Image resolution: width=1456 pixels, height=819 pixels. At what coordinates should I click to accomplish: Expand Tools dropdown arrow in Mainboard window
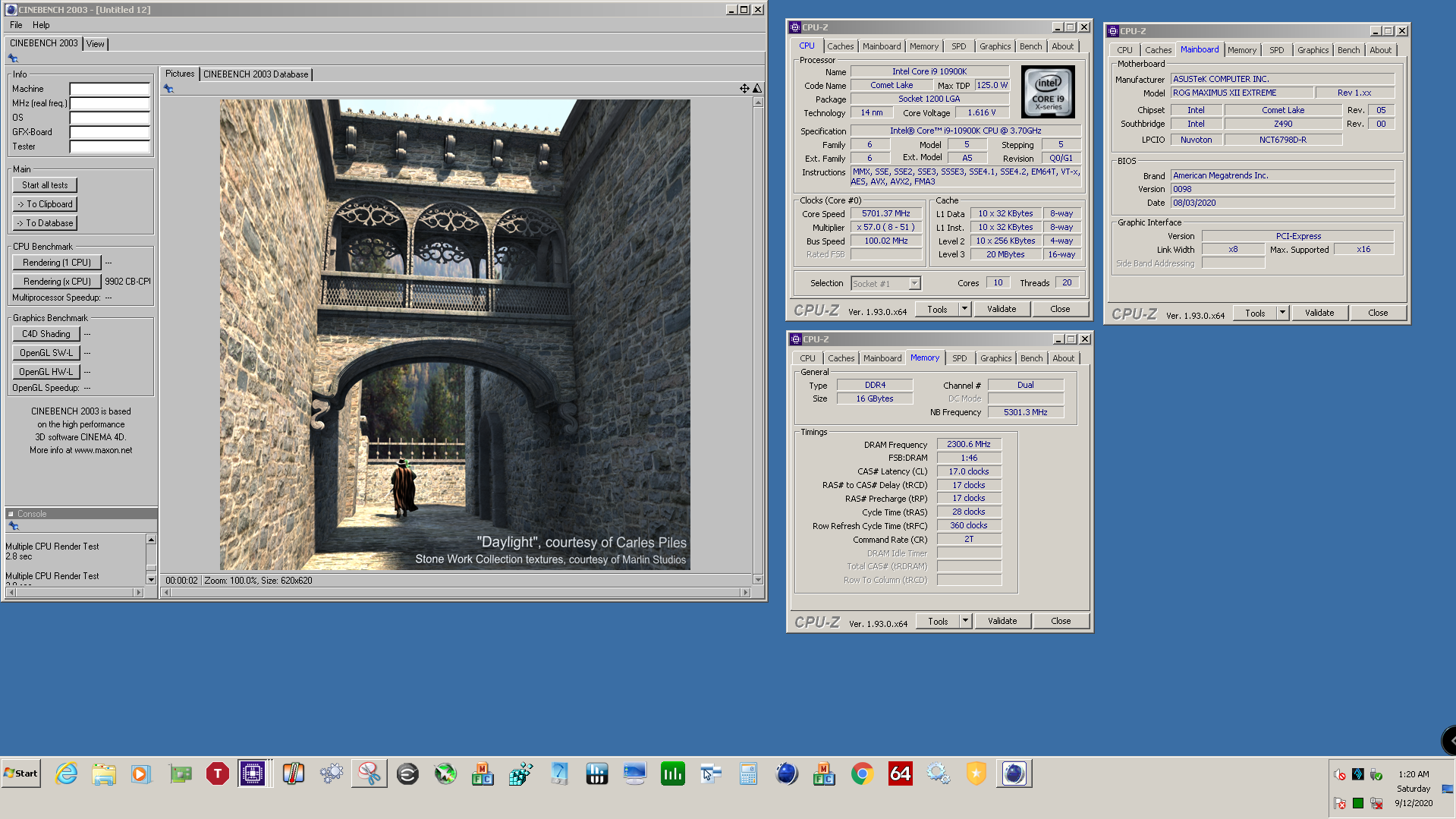[x=1282, y=313]
